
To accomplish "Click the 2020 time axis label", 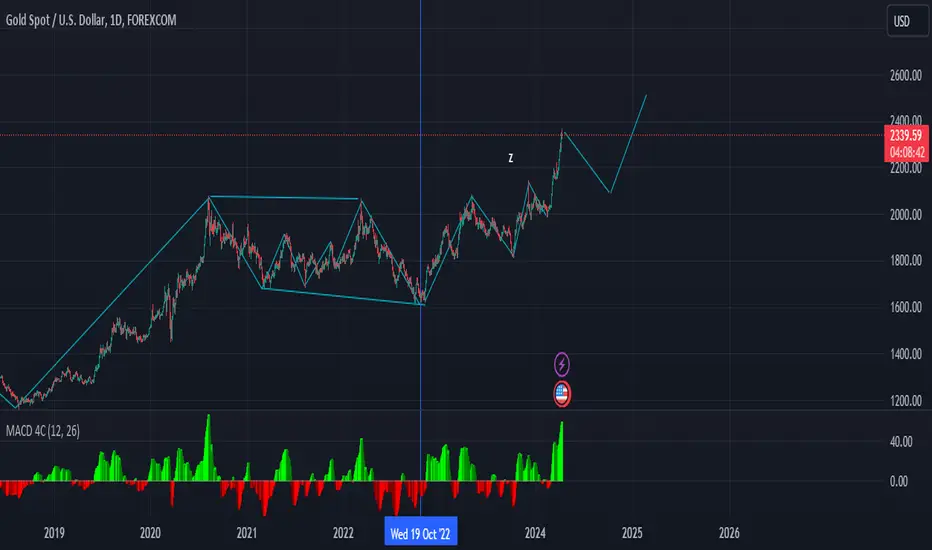I will pyautogui.click(x=150, y=533).
